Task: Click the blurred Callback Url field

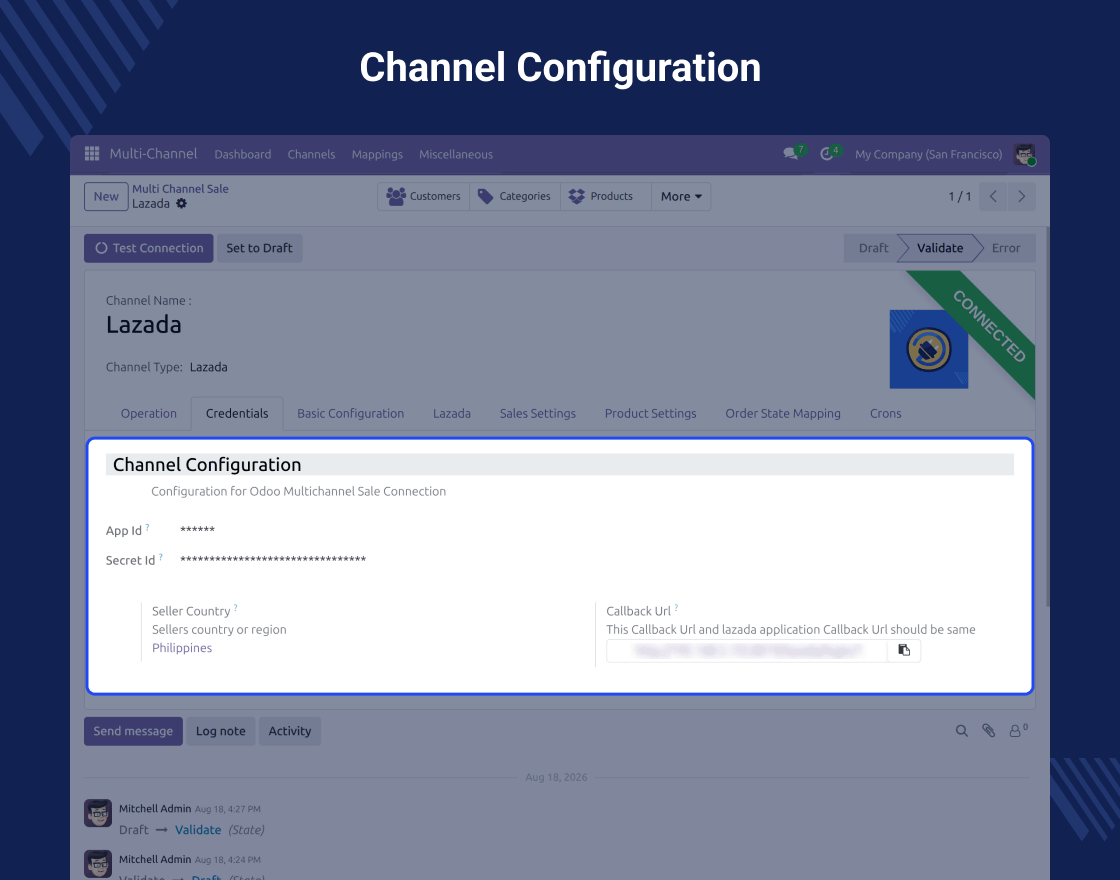Action: pos(746,651)
